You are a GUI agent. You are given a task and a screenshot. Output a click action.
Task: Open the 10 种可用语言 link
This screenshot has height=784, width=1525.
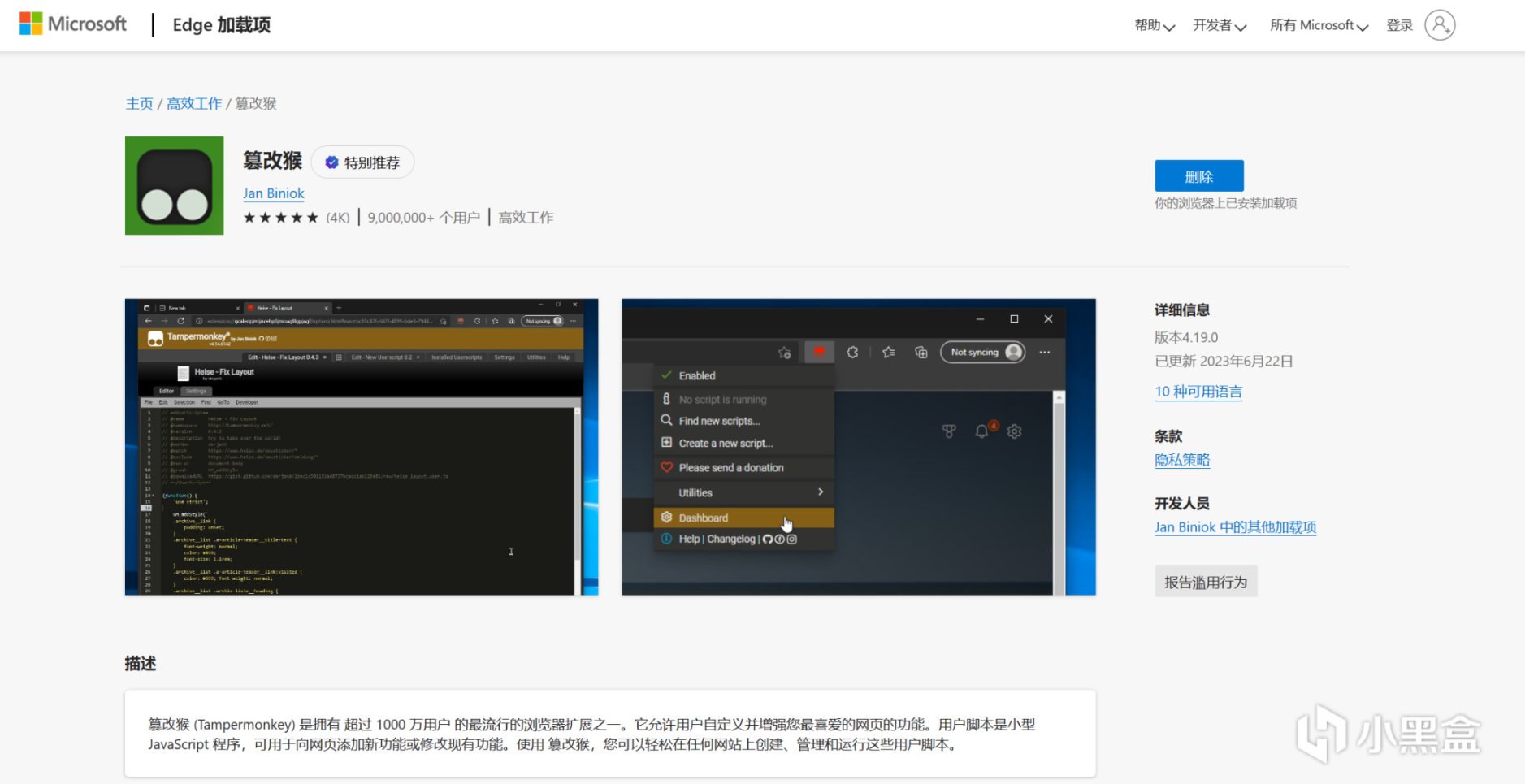click(x=1198, y=392)
